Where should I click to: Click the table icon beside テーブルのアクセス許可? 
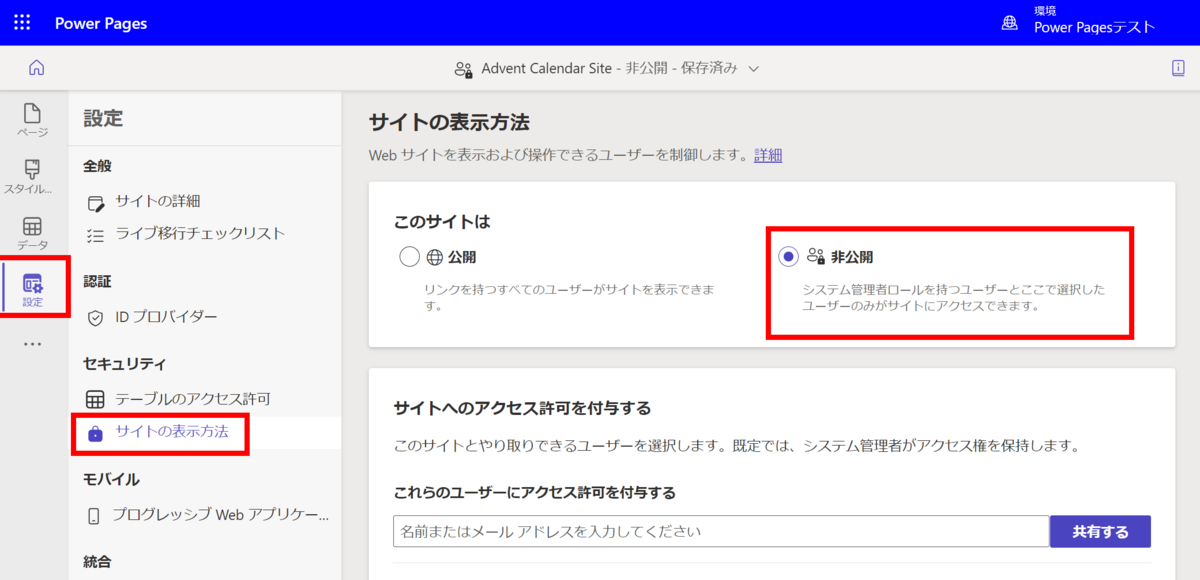click(x=95, y=400)
